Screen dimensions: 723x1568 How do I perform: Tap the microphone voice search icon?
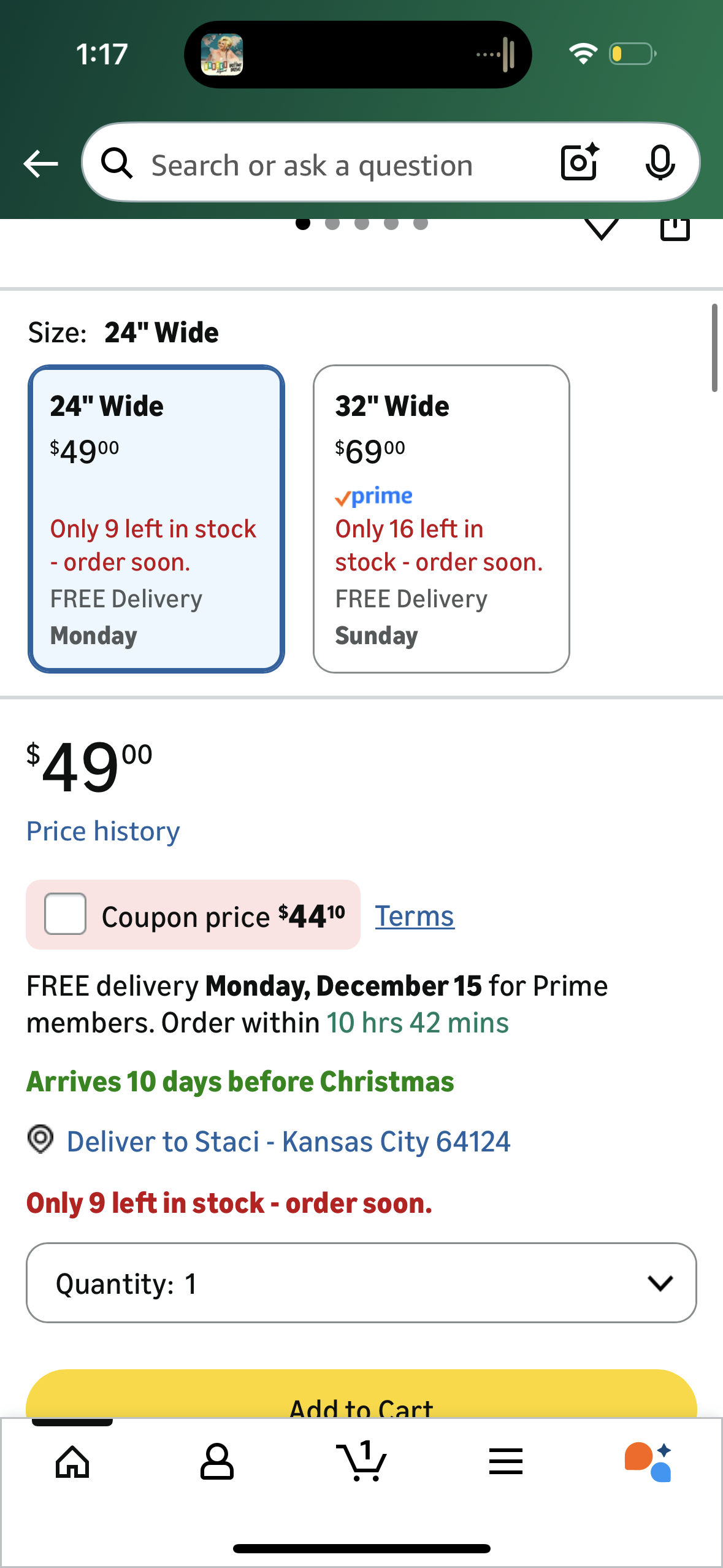660,163
